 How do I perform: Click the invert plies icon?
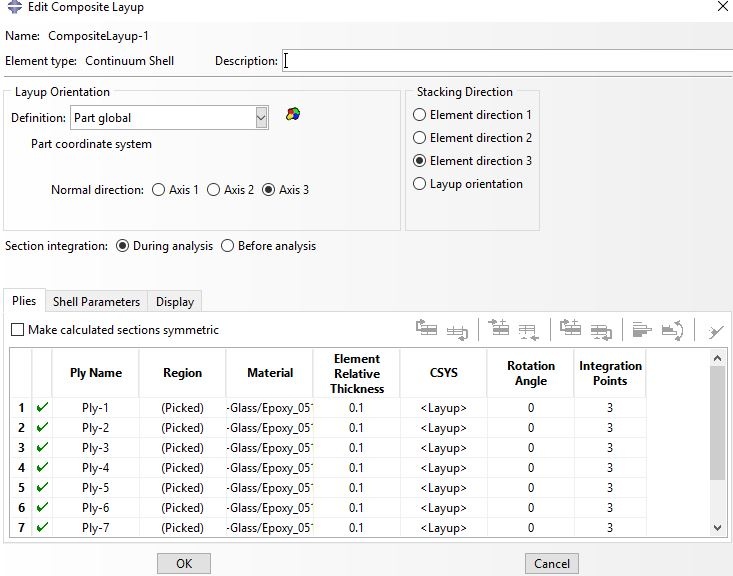click(672, 329)
